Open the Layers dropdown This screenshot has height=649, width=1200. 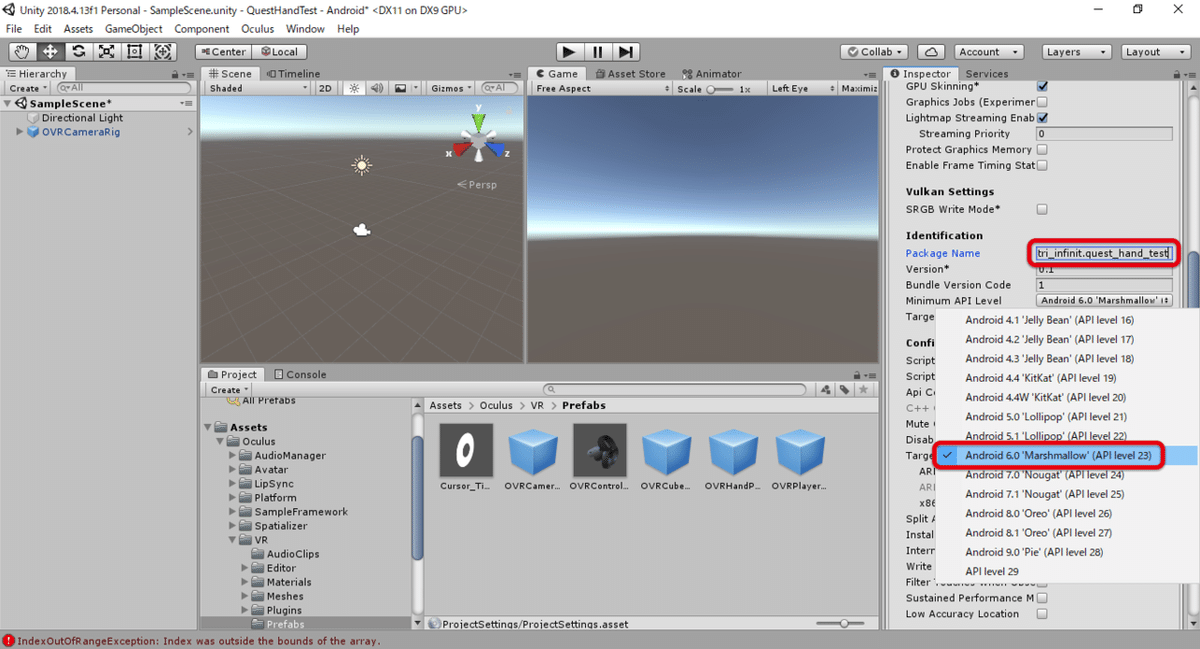tap(1076, 52)
